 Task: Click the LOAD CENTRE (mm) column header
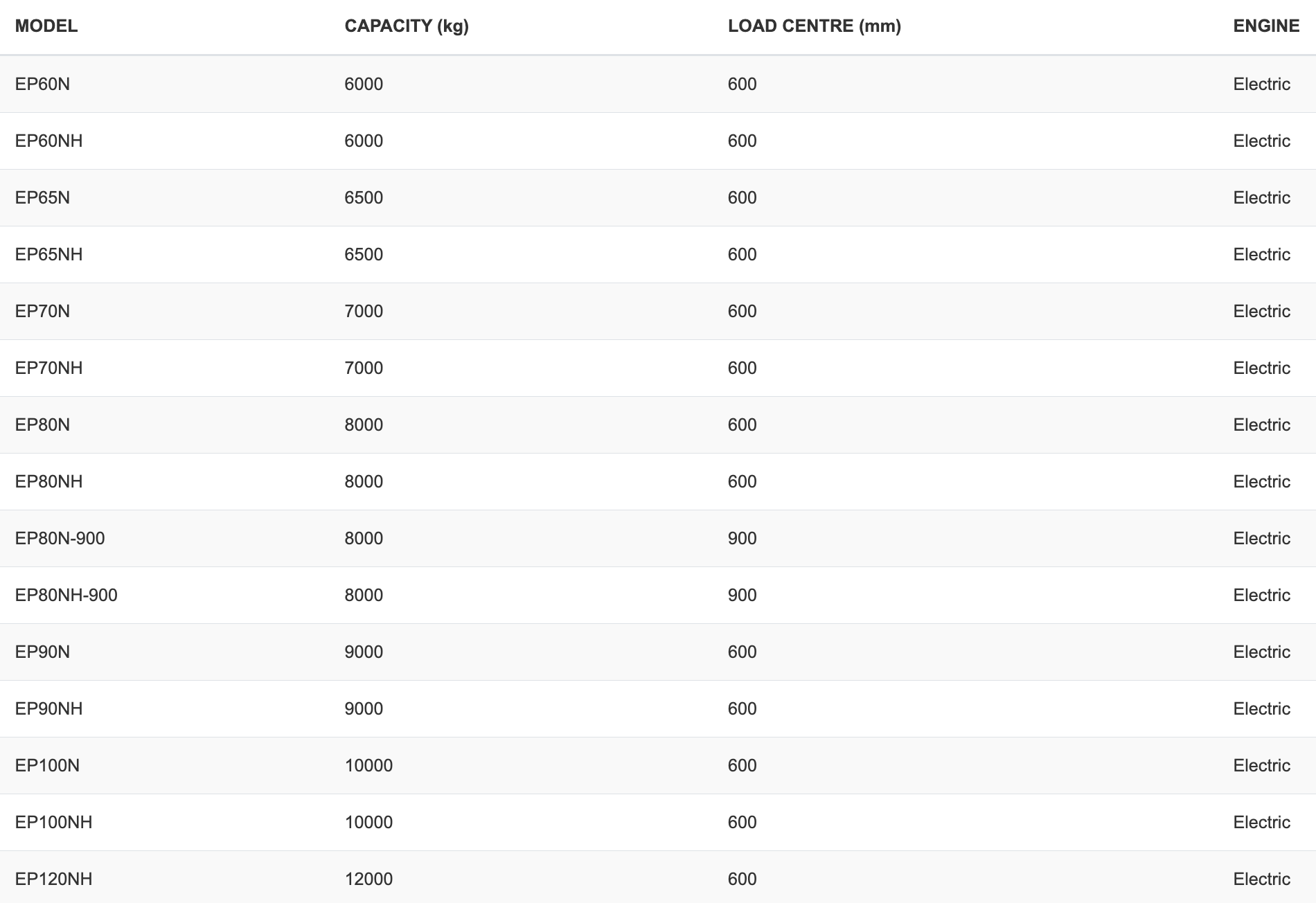814,26
